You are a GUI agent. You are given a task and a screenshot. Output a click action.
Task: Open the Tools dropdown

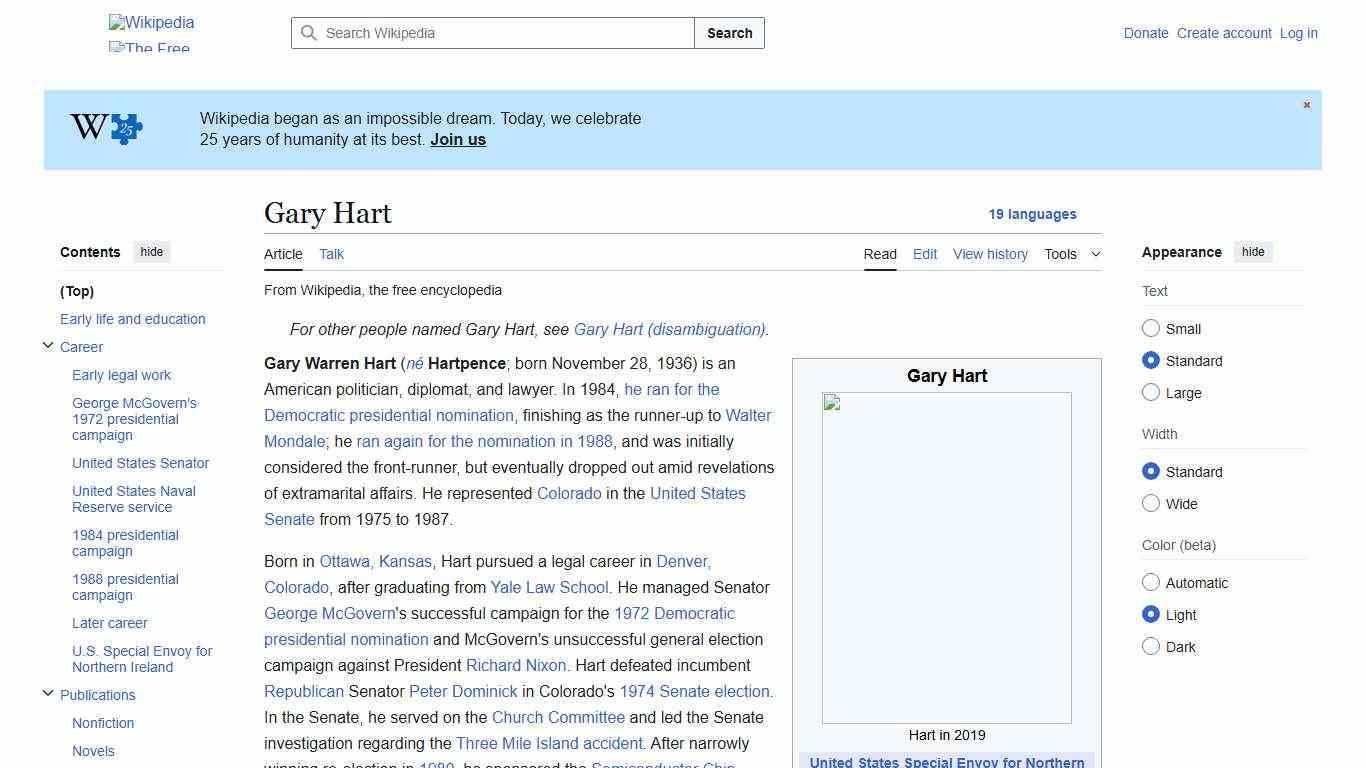pos(1071,254)
